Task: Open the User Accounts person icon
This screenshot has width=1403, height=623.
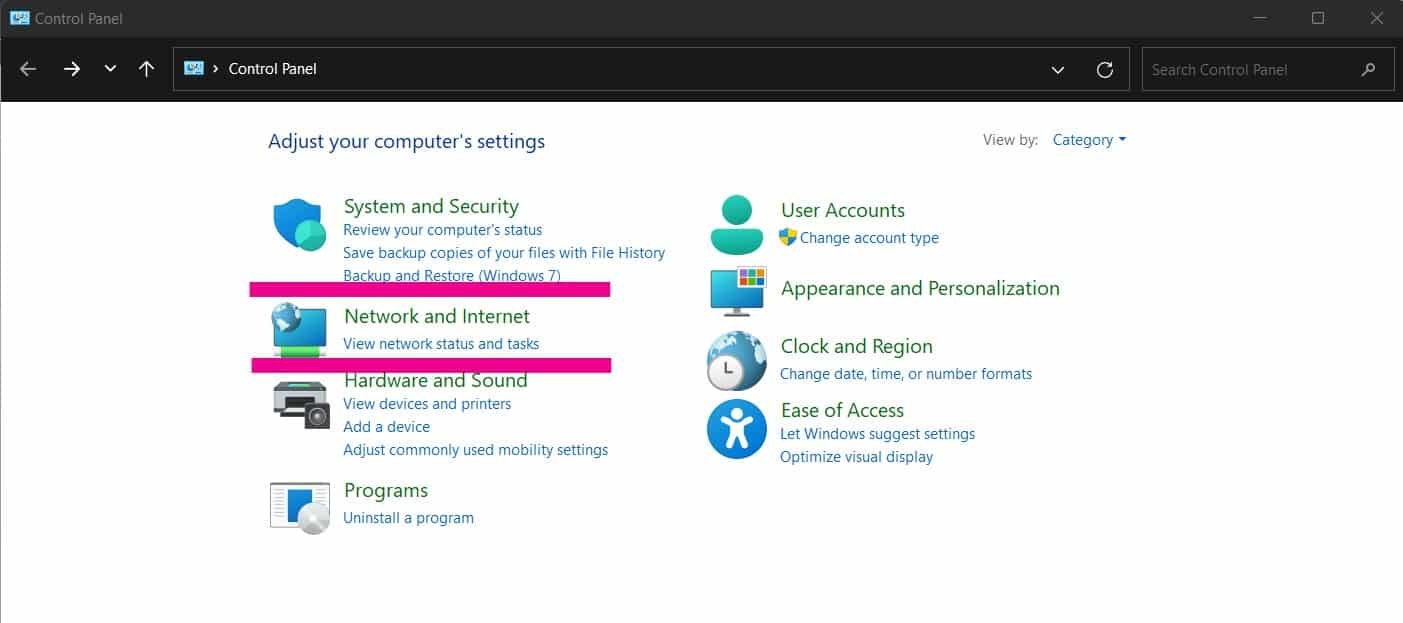Action: [737, 224]
